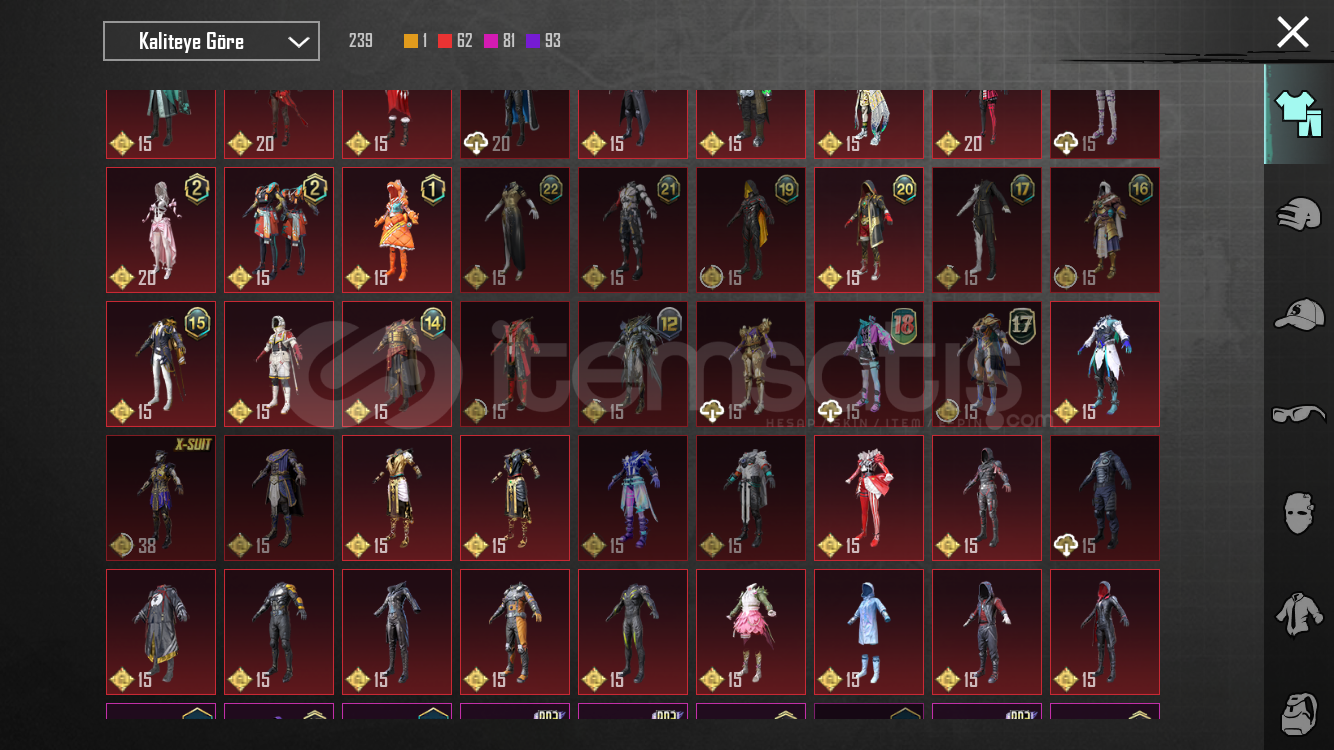Select the winged outfit with level 12 badge
The height and width of the screenshot is (750, 1334).
point(633,364)
